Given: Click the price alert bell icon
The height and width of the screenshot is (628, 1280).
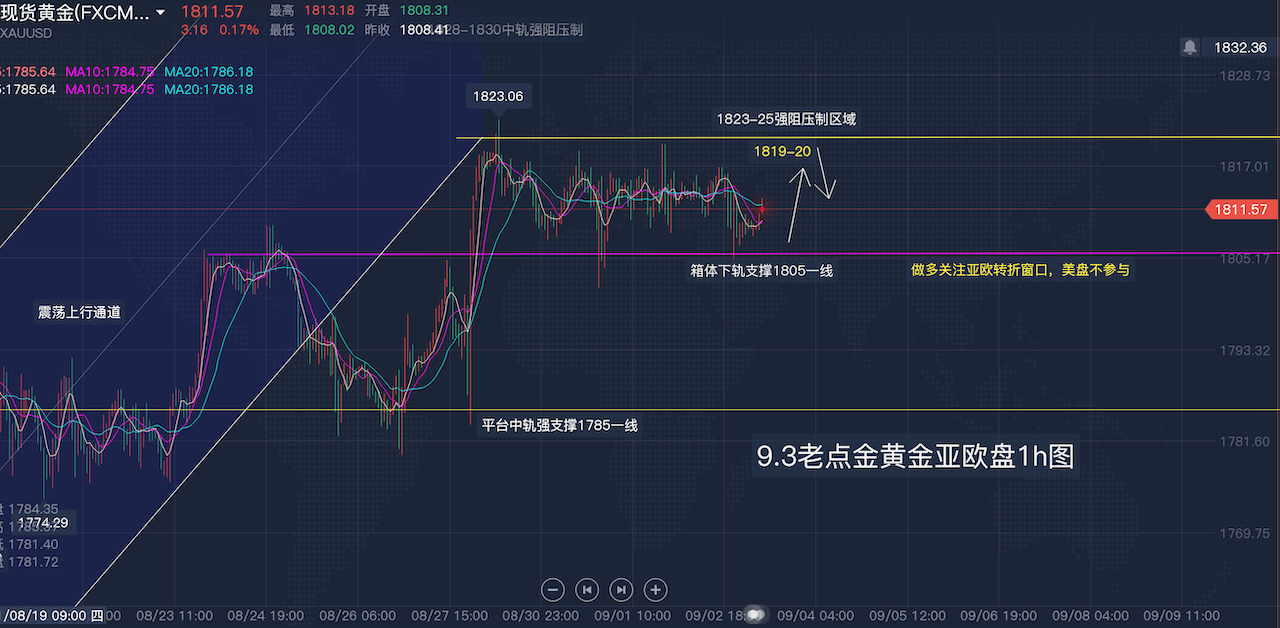Looking at the screenshot, I should click(1190, 47).
